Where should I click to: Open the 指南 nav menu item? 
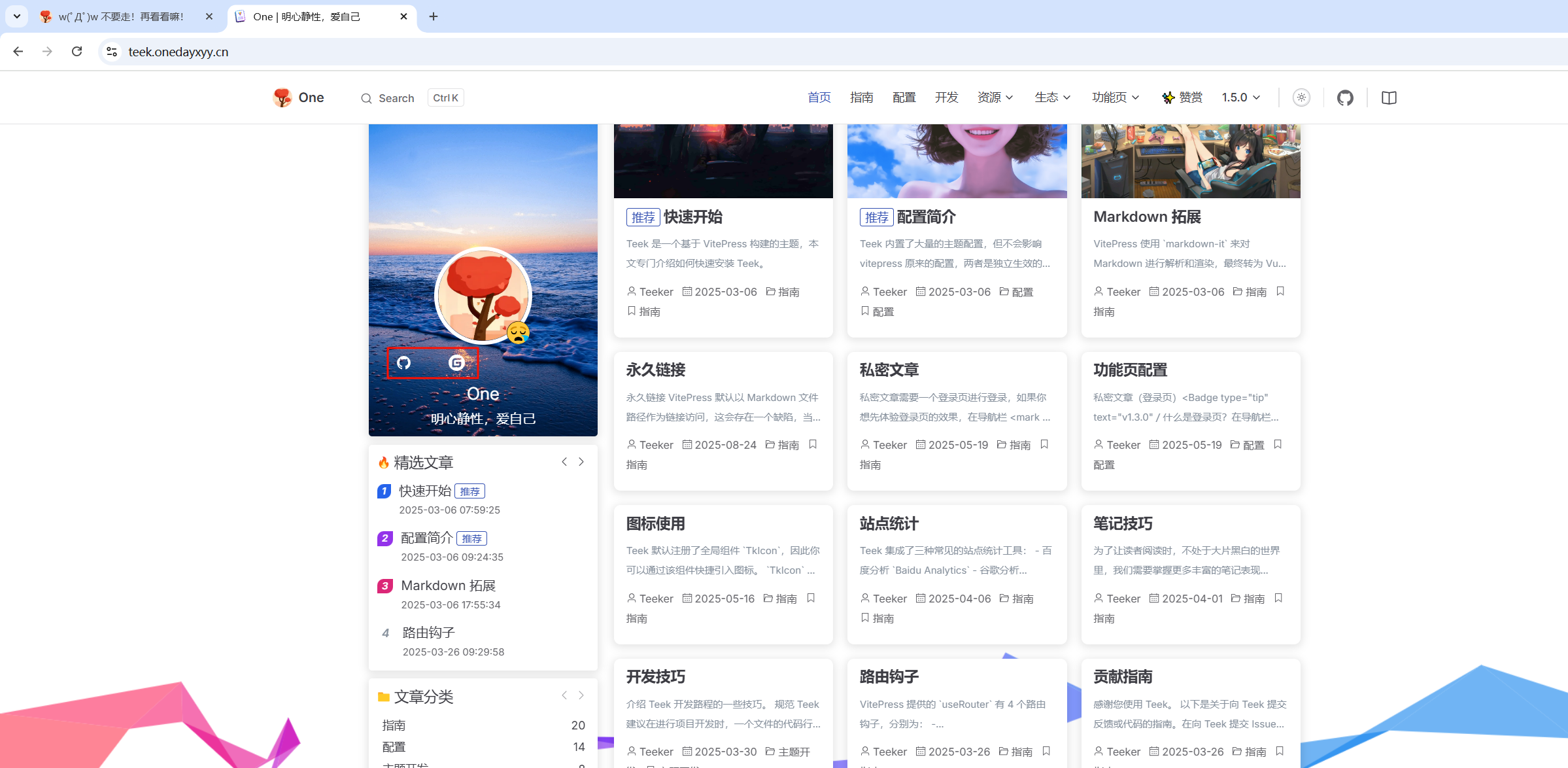coord(861,97)
